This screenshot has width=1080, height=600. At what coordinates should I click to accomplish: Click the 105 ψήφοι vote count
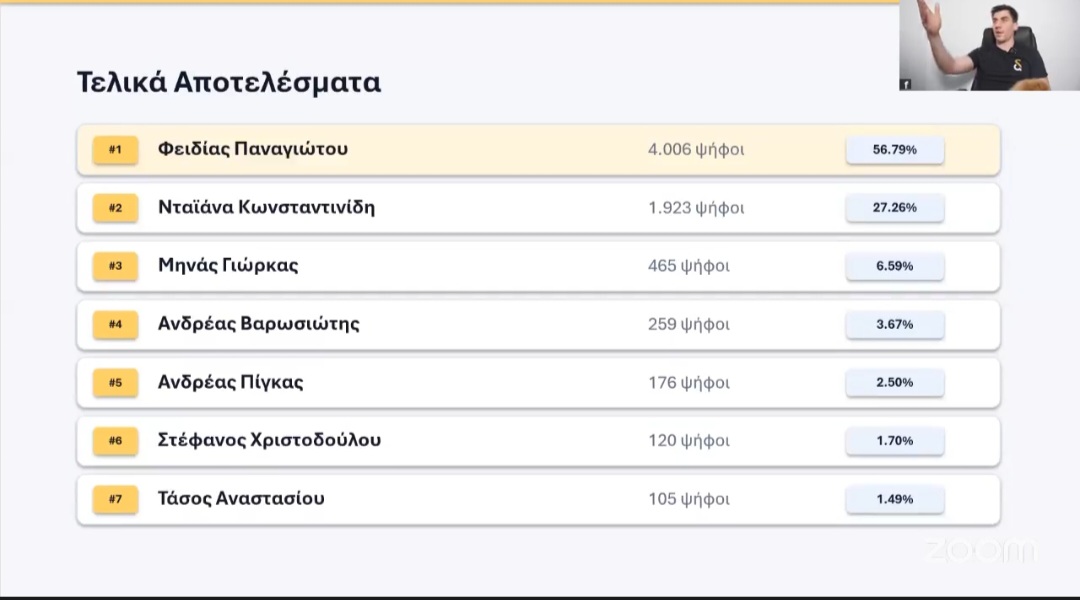coord(688,498)
